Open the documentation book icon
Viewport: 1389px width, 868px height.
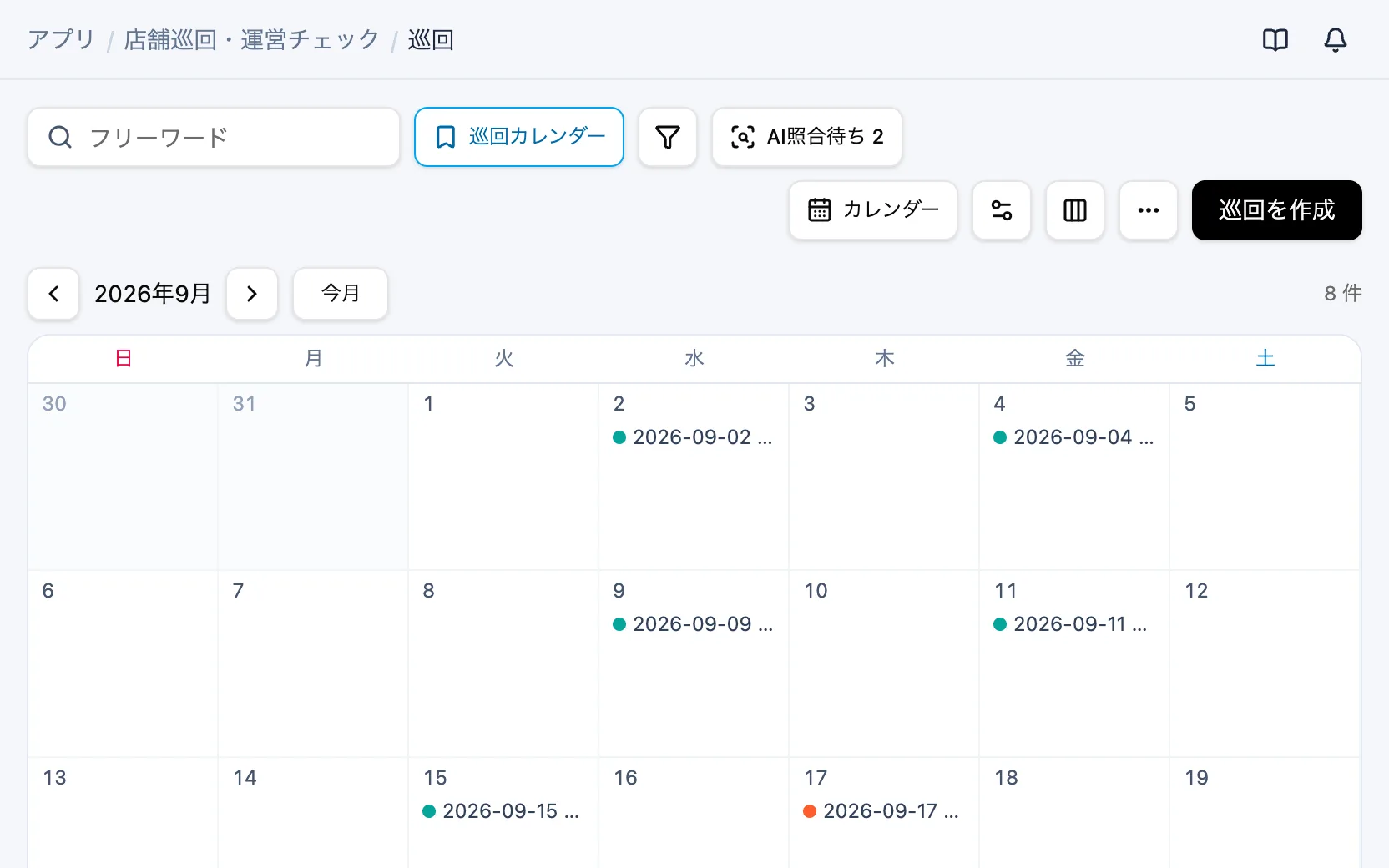1275,40
